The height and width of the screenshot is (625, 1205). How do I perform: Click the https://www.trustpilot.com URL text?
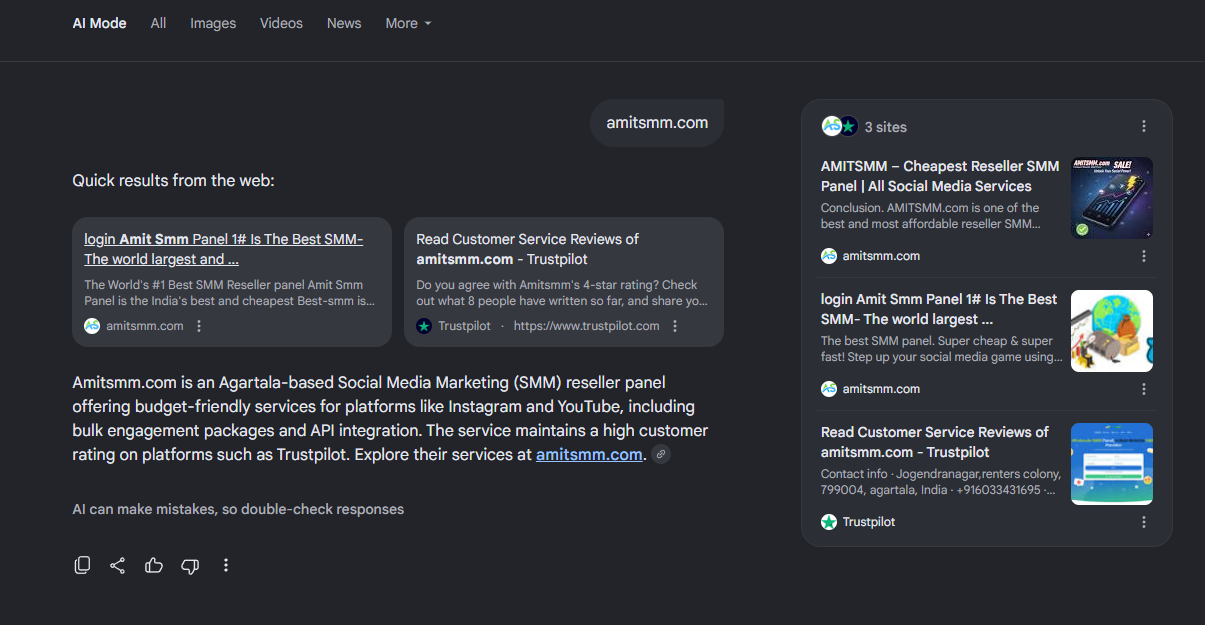point(586,326)
